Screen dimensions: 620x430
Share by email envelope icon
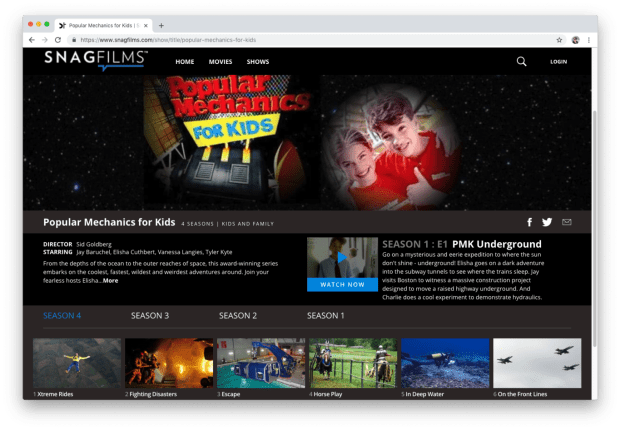tap(567, 222)
